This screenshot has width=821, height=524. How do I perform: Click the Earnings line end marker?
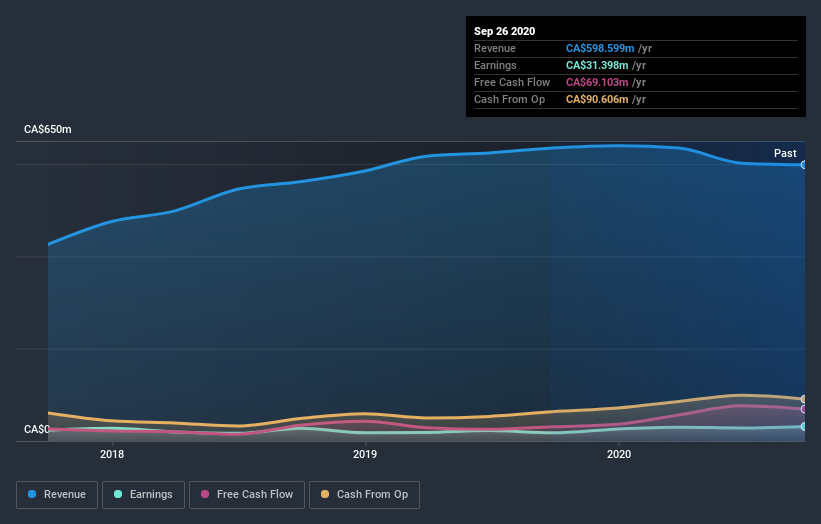[804, 427]
